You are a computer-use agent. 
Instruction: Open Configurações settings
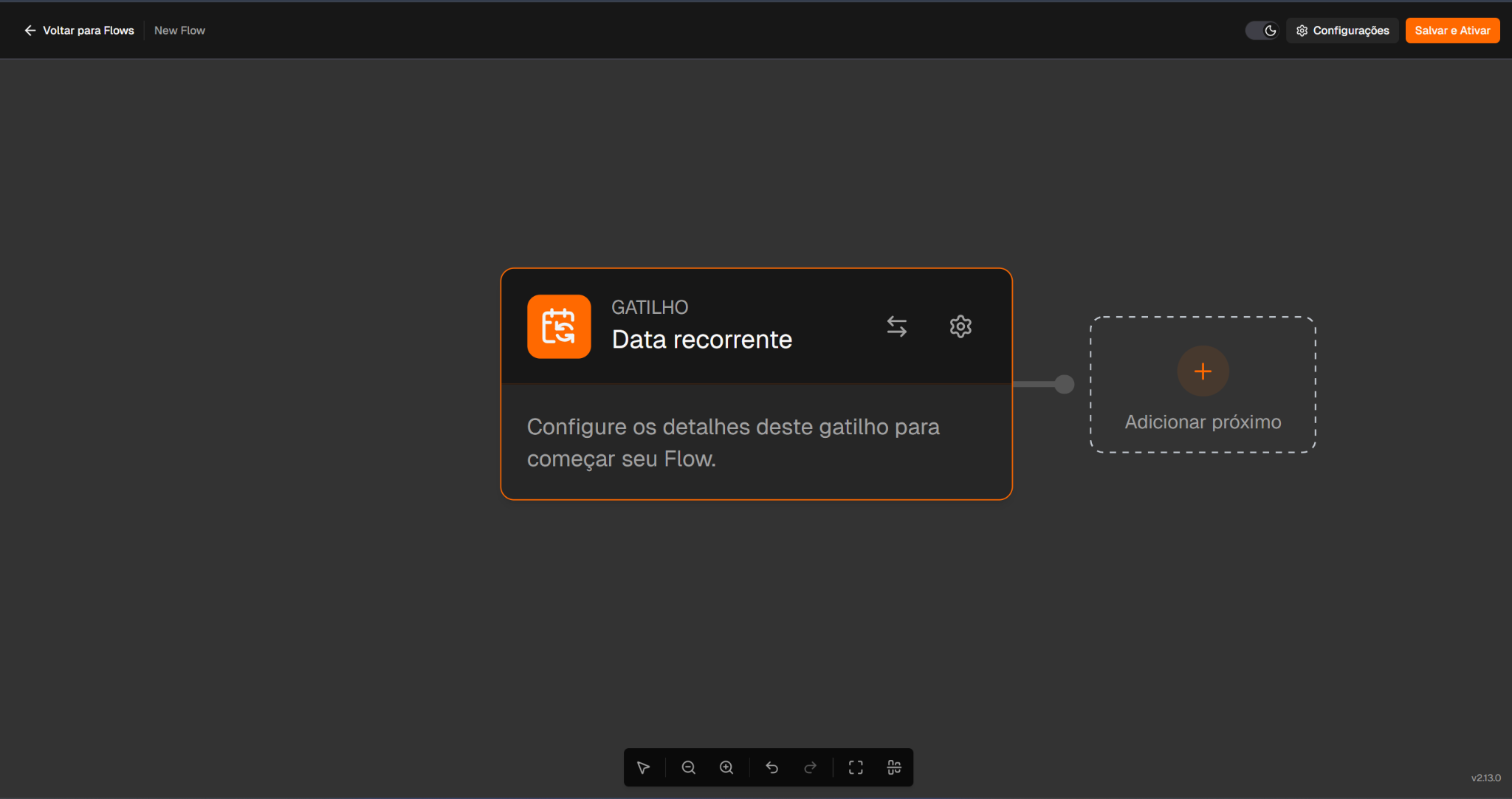[x=1342, y=30]
